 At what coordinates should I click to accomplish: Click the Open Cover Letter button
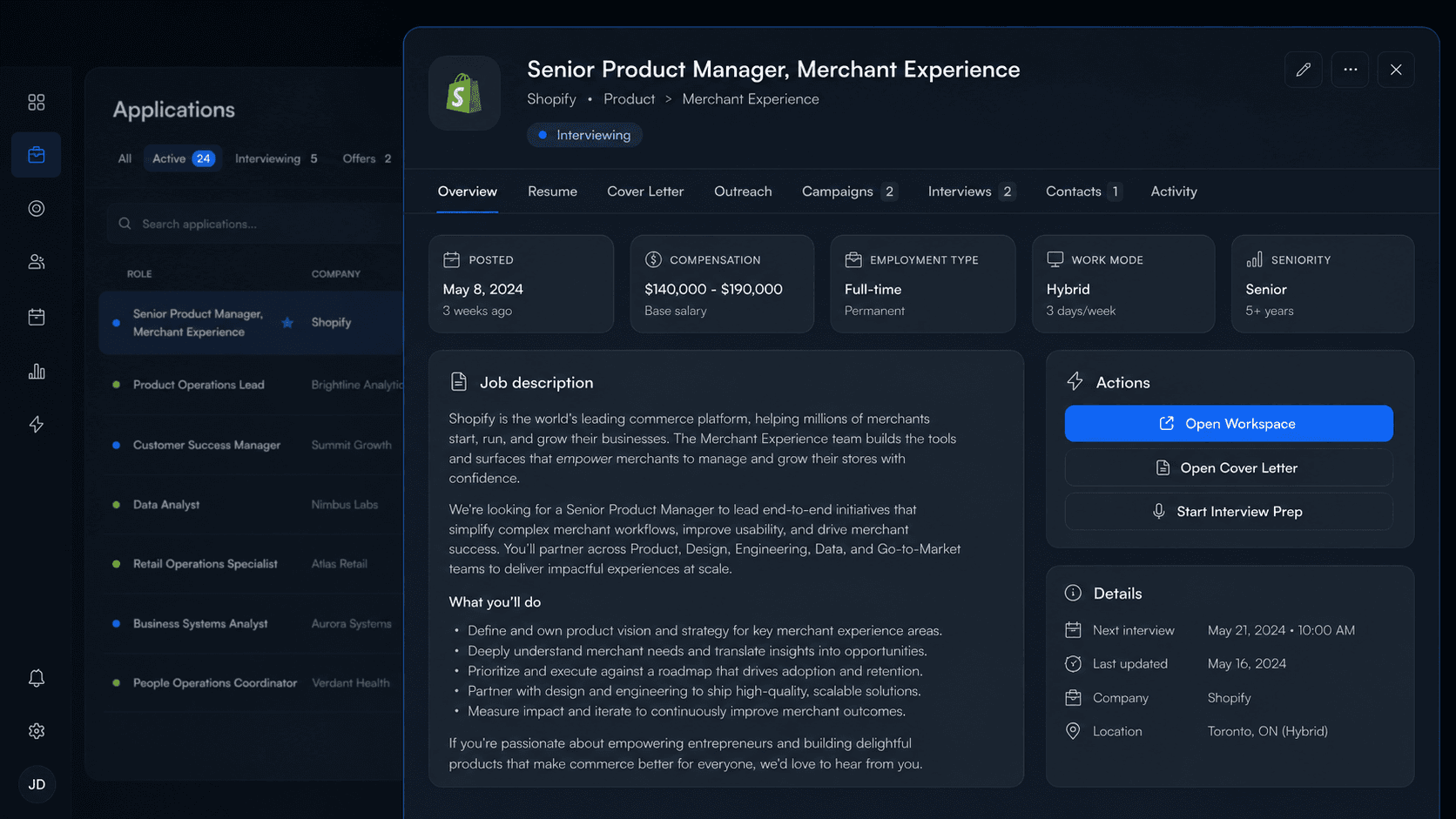[x=1229, y=468]
